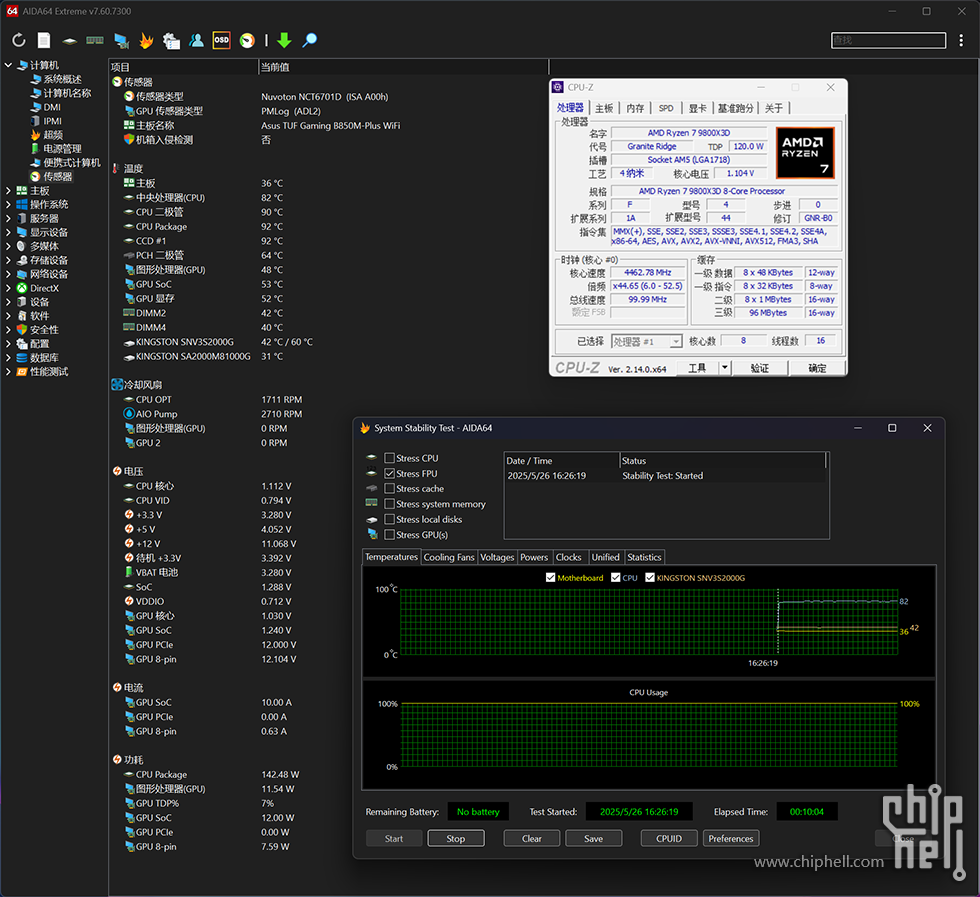Open the monitor diagnostics toolbar icon

[x=121, y=41]
